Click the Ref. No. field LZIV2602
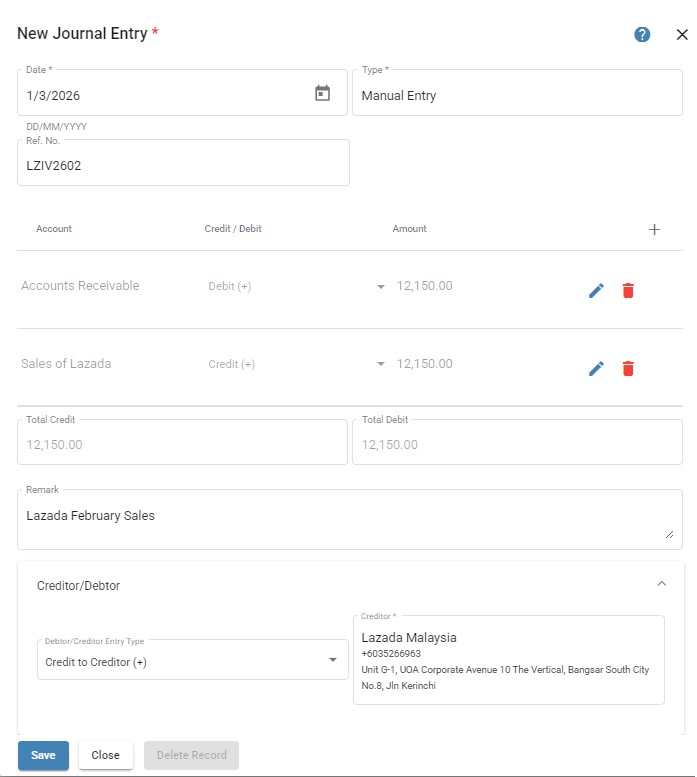This screenshot has height=777, width=697. (x=183, y=166)
